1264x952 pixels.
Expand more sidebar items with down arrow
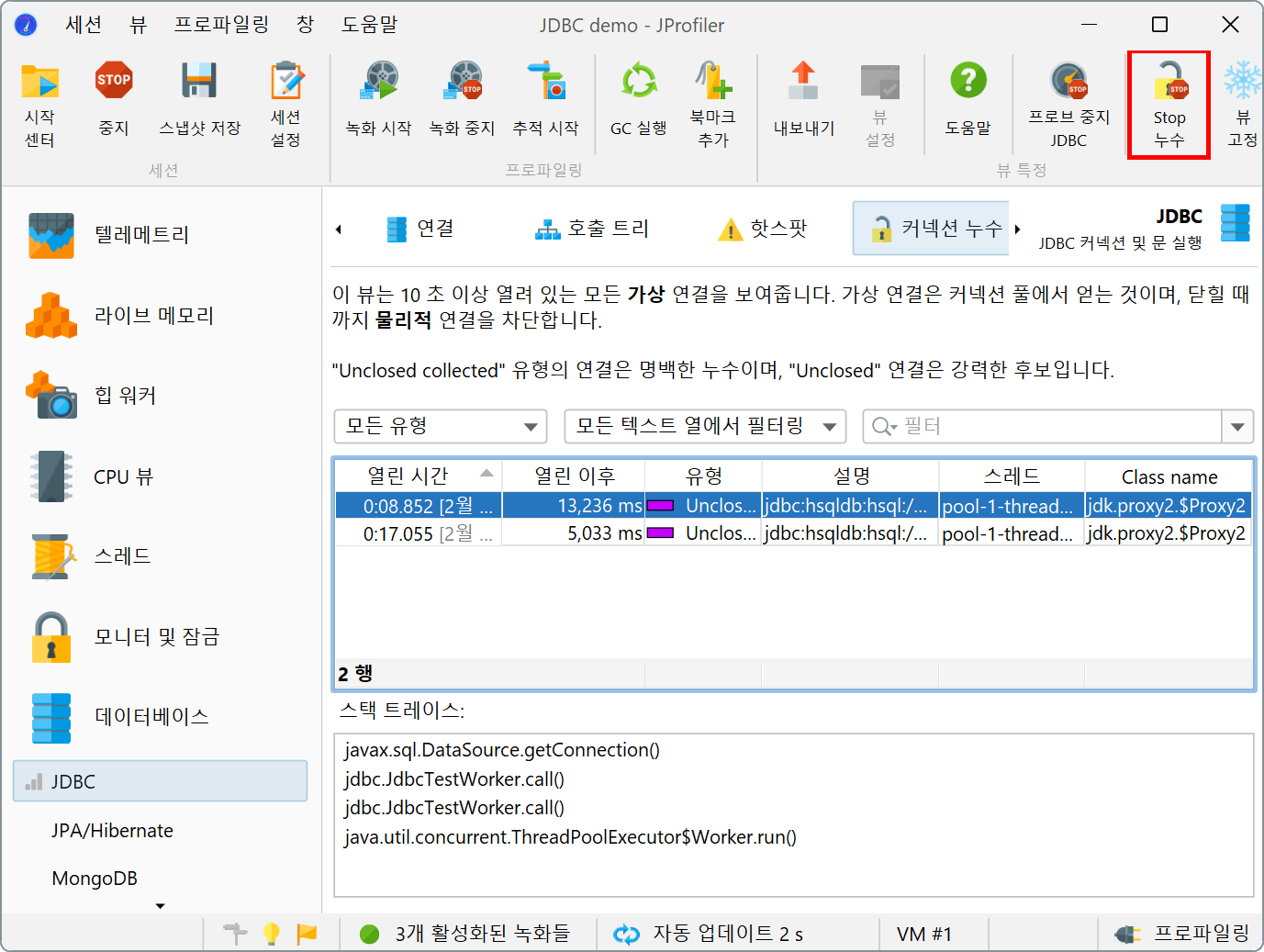point(161,906)
